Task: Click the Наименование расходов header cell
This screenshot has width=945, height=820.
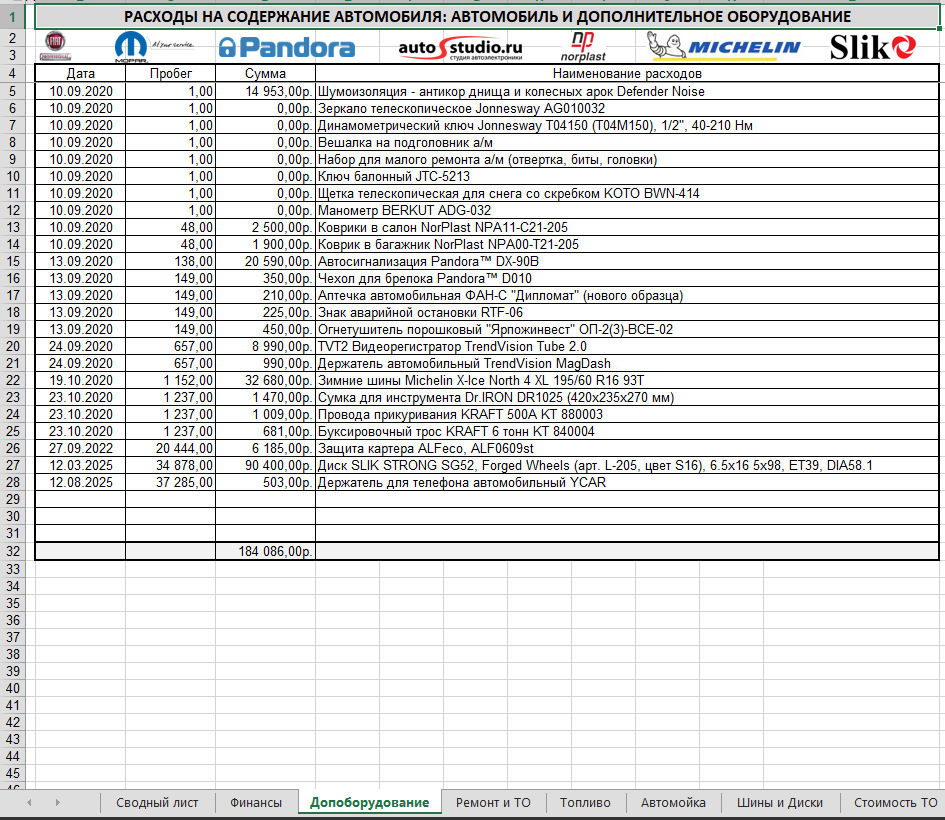Action: coord(627,74)
